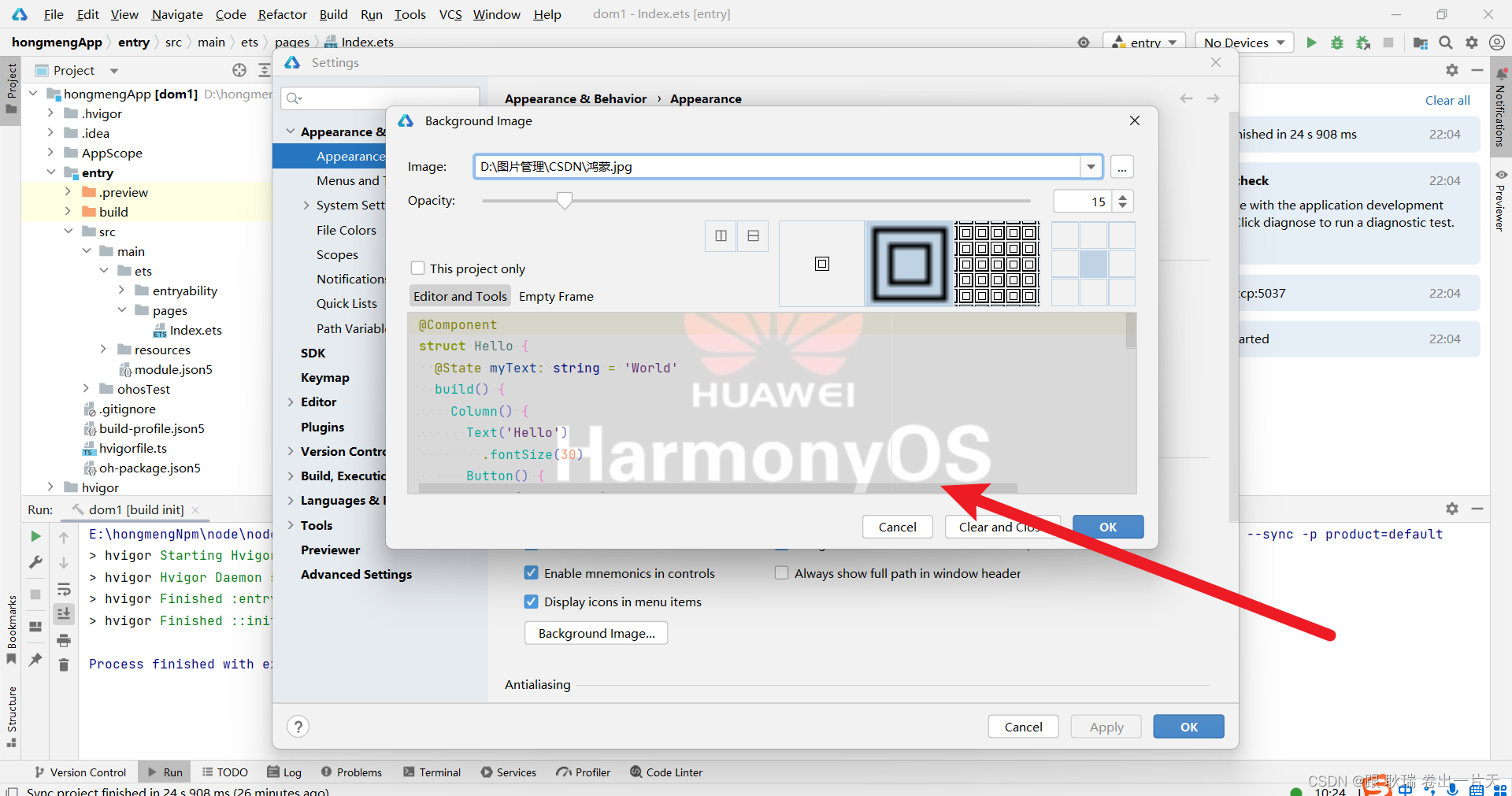The height and width of the screenshot is (796, 1512).
Task: Click the Search Everywhere magnifier icon
Action: (x=1446, y=43)
